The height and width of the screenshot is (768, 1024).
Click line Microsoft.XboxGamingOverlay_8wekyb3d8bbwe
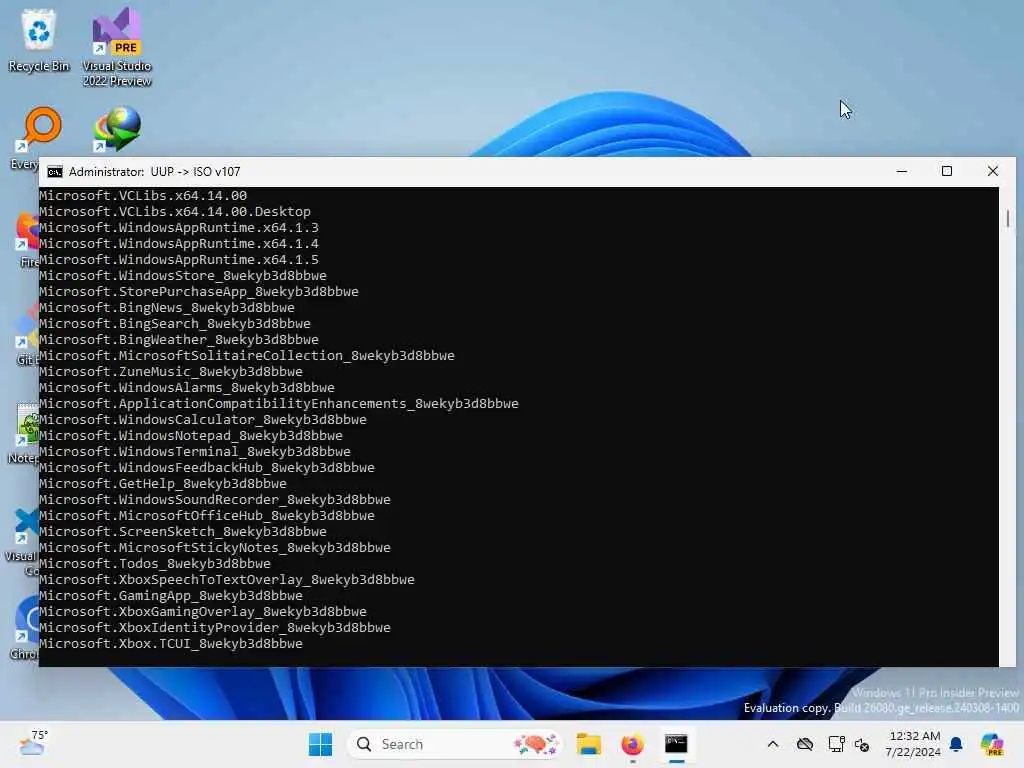[x=203, y=611]
